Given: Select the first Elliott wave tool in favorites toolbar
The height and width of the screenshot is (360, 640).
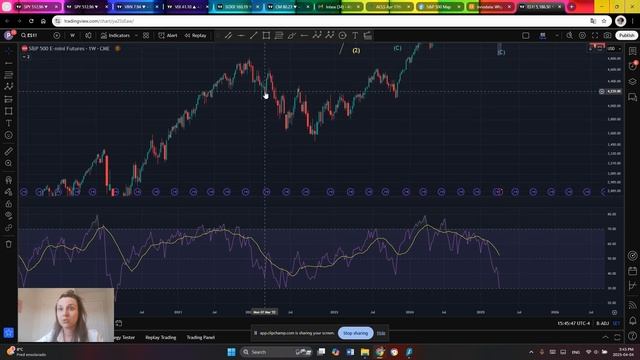Looking at the screenshot, I should click(x=317, y=36).
